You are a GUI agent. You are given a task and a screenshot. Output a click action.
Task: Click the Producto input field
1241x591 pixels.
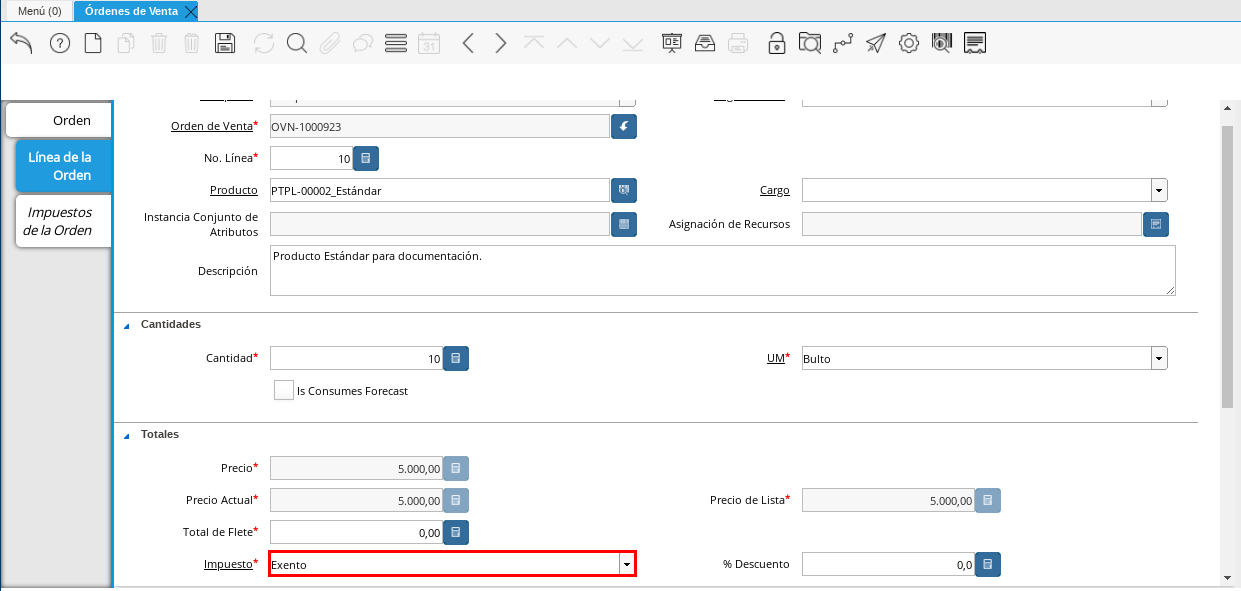(440, 190)
